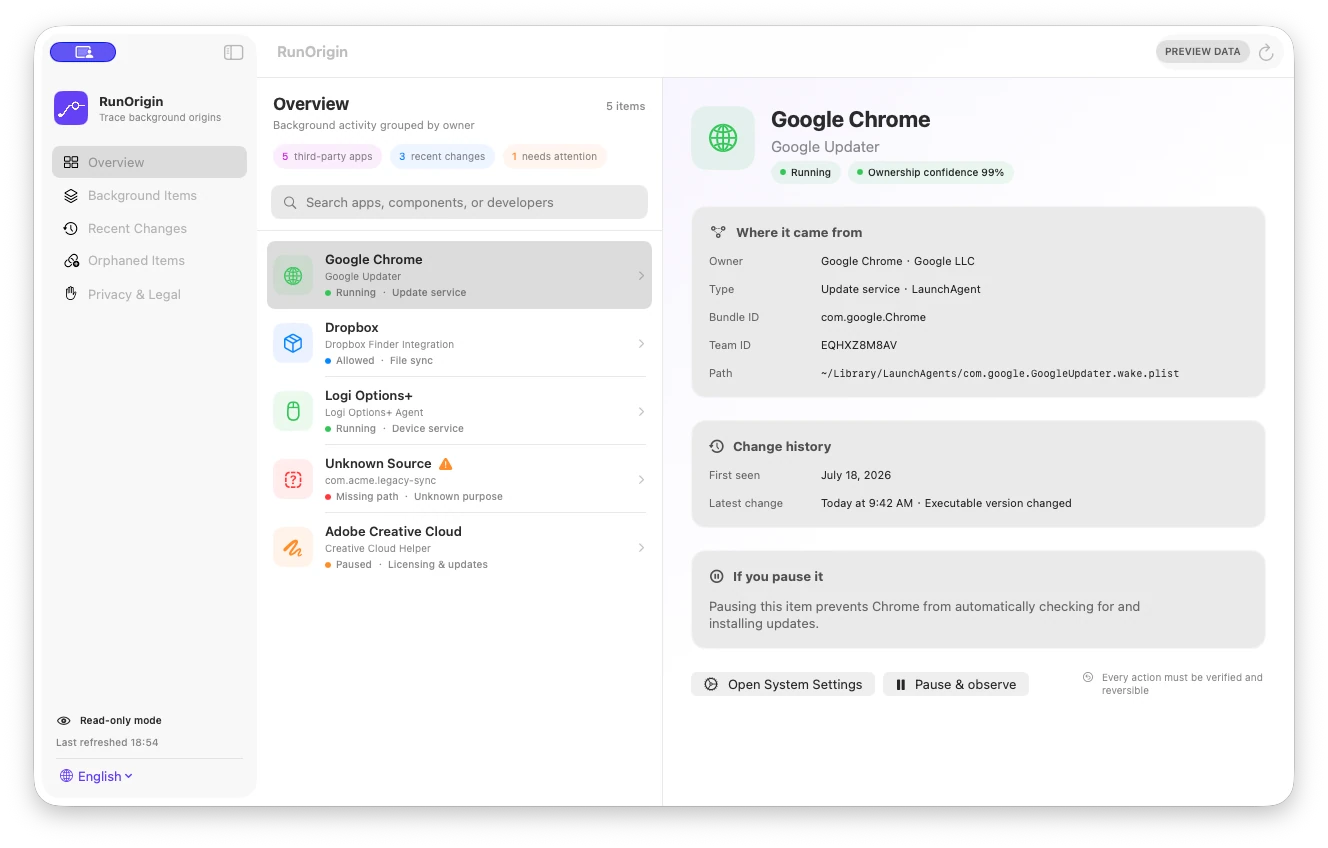Open the Overview sidebar section
The height and width of the screenshot is (848, 1328).
point(149,162)
